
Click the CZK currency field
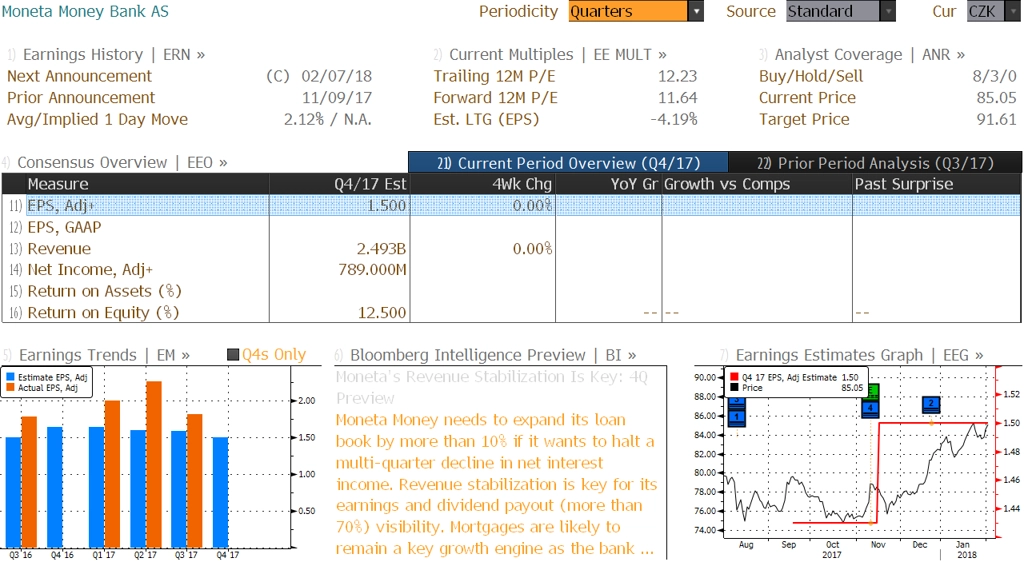(x=987, y=11)
